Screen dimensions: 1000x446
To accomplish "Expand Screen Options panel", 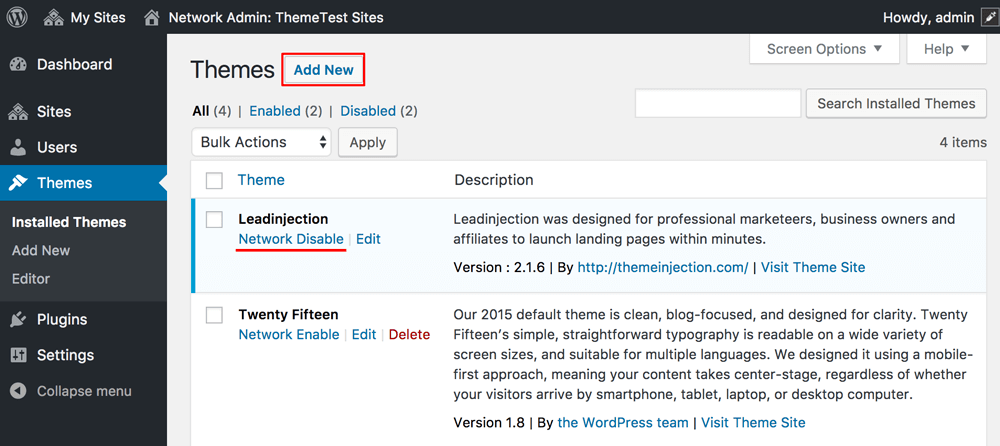I will pos(824,49).
